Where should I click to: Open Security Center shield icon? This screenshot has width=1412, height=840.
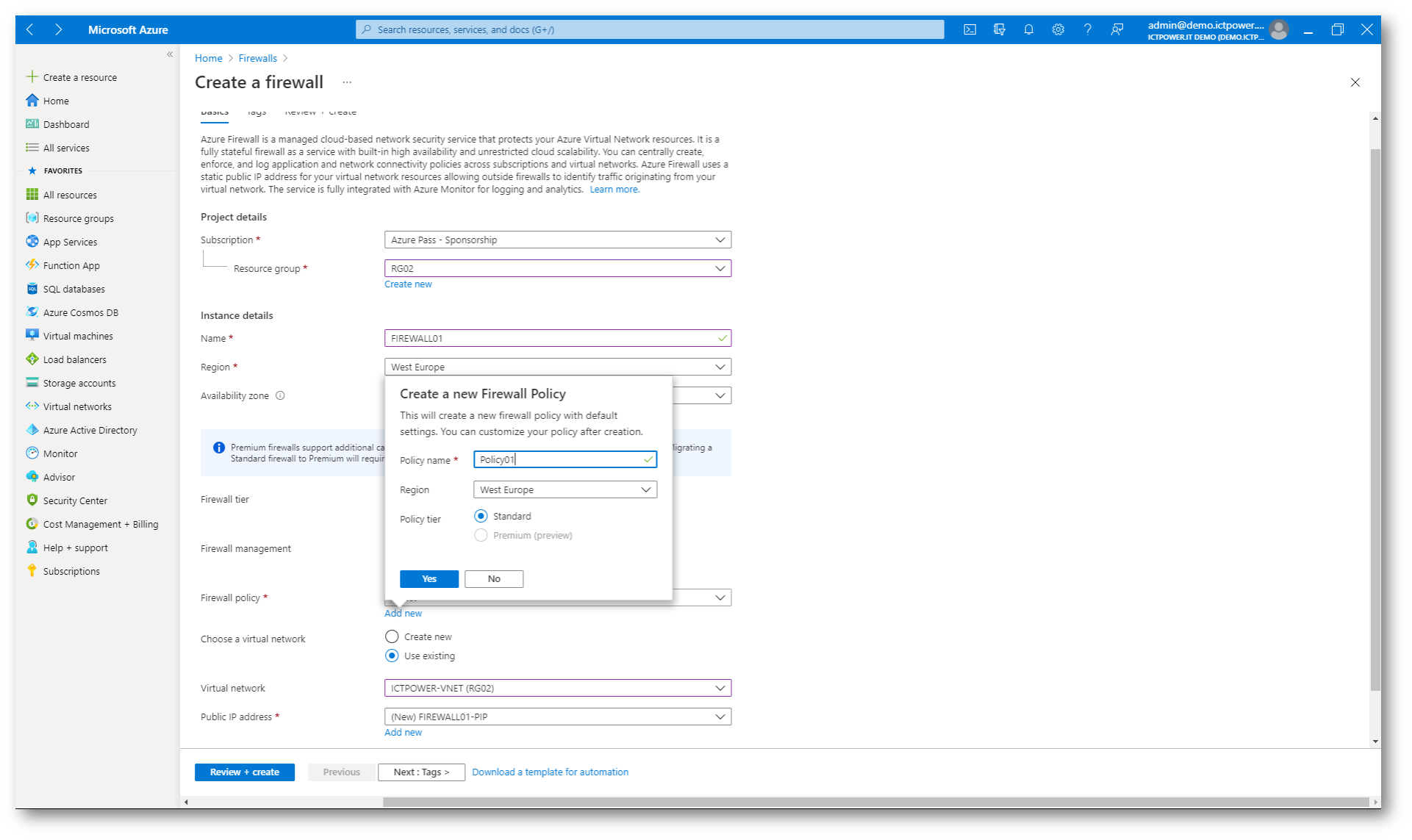pyautogui.click(x=32, y=500)
